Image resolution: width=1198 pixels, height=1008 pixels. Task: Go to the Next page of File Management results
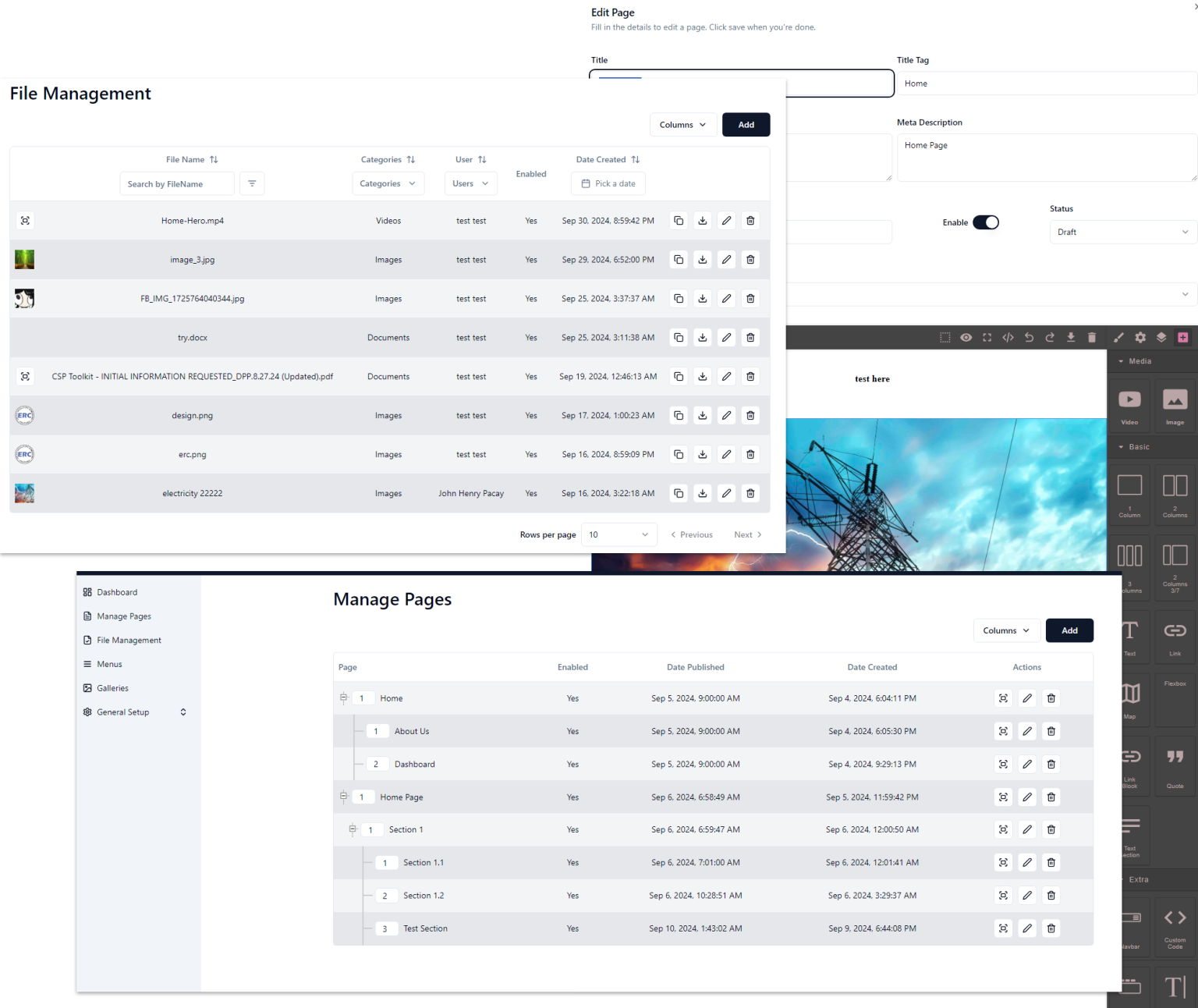click(x=746, y=534)
